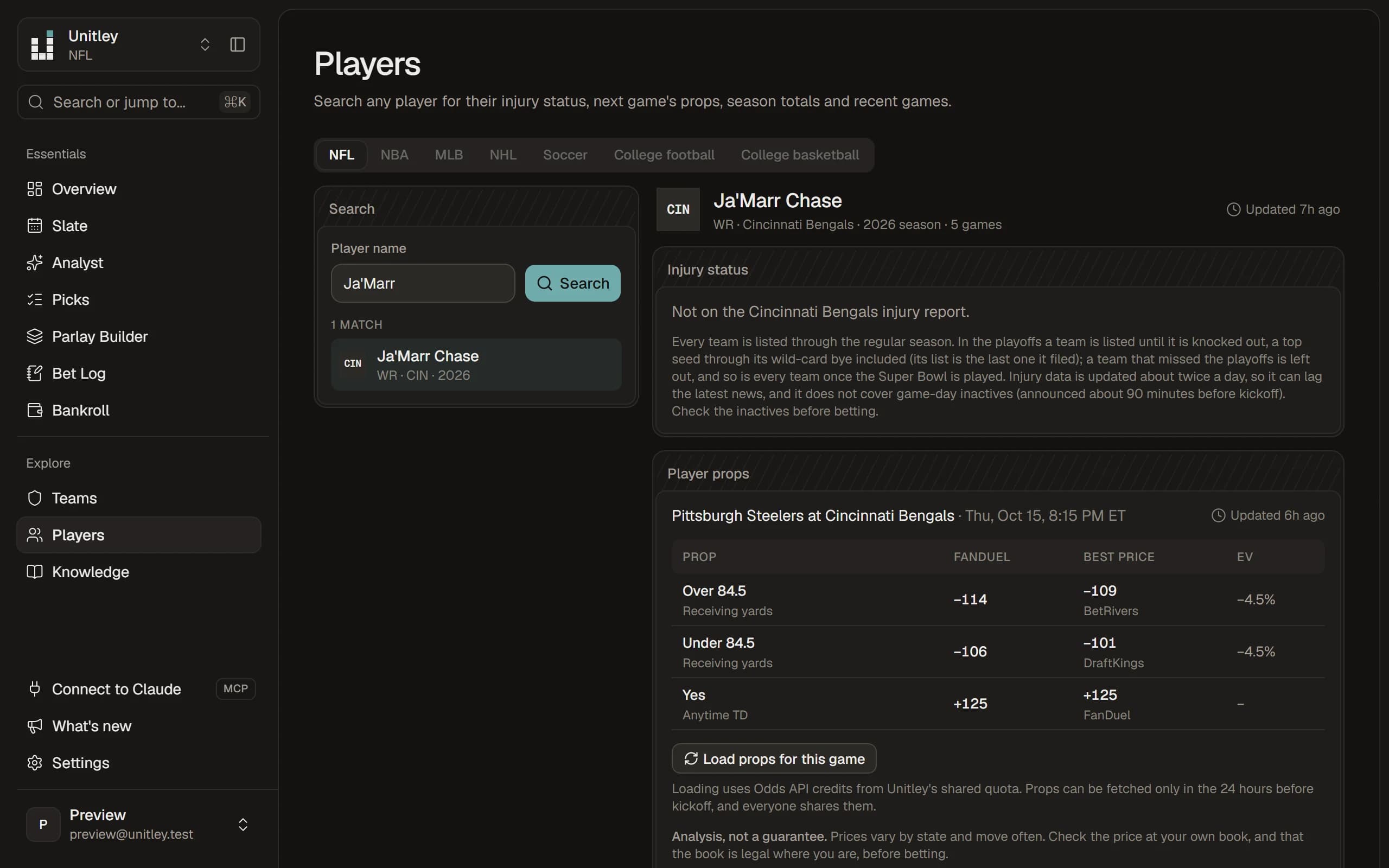Click the clock icon next to Updated 6h ago

click(x=1218, y=515)
